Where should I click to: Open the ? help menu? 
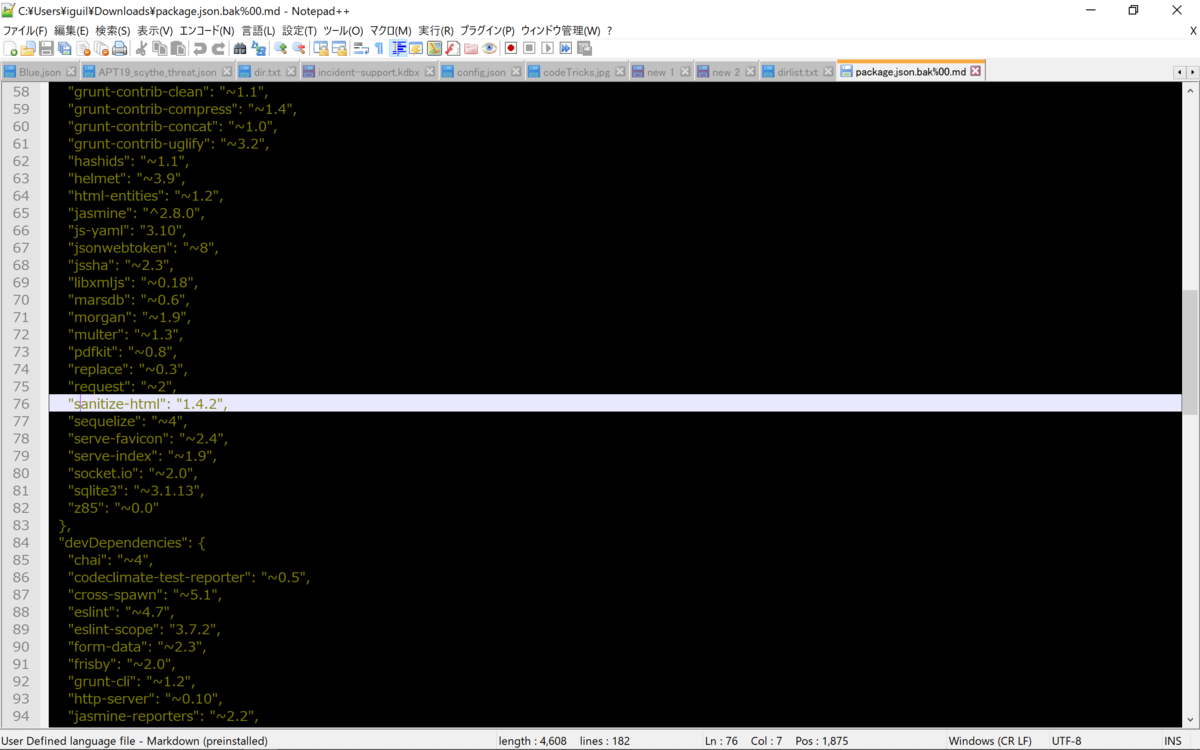point(609,31)
